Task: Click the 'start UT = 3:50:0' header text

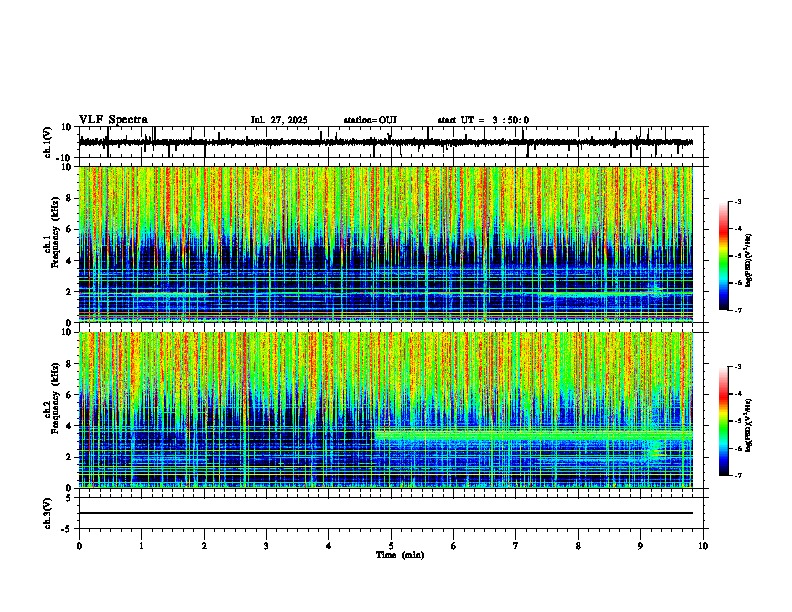Action: 483,120
